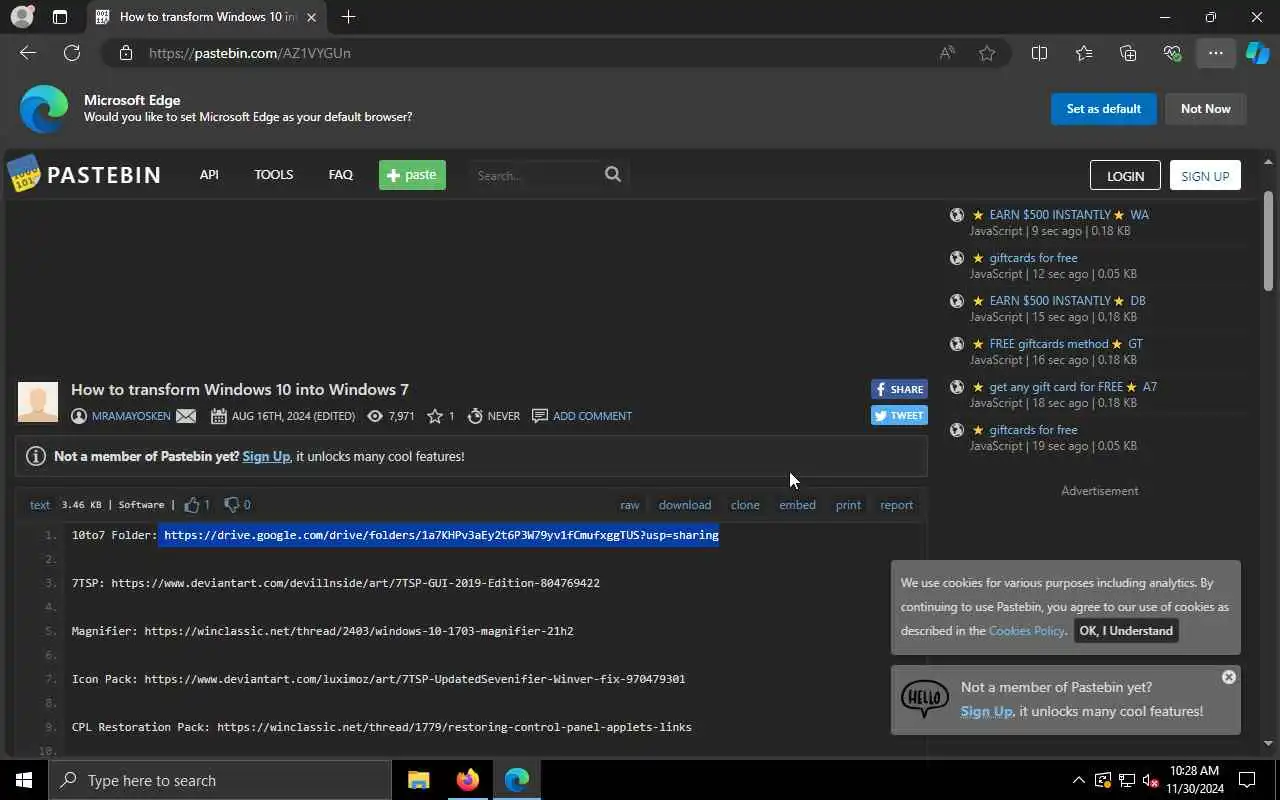Screen dimensions: 1280x800
Task: Report this paste
Action: 896,505
